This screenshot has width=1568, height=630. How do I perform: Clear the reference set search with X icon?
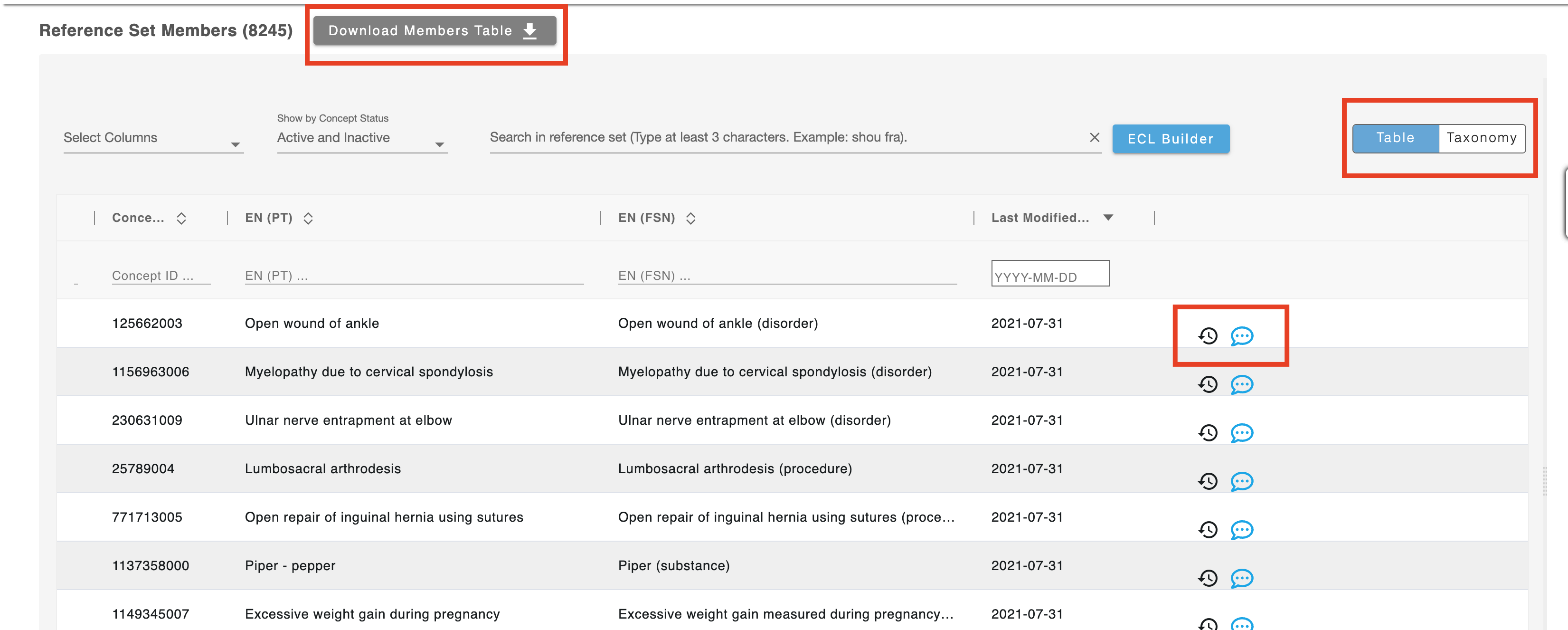point(1095,138)
